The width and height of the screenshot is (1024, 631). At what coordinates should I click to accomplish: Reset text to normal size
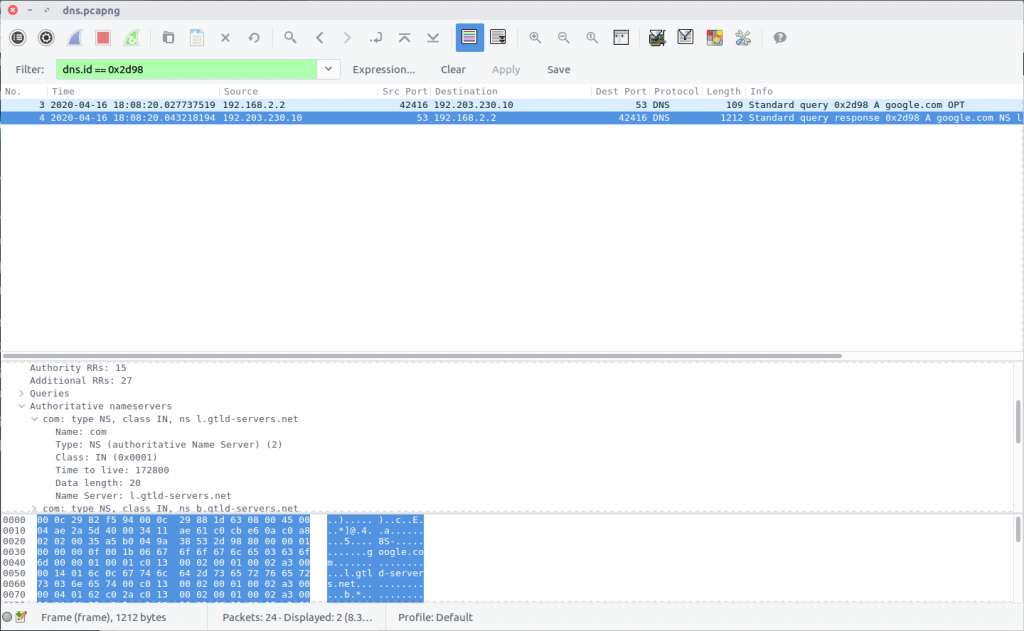click(592, 38)
